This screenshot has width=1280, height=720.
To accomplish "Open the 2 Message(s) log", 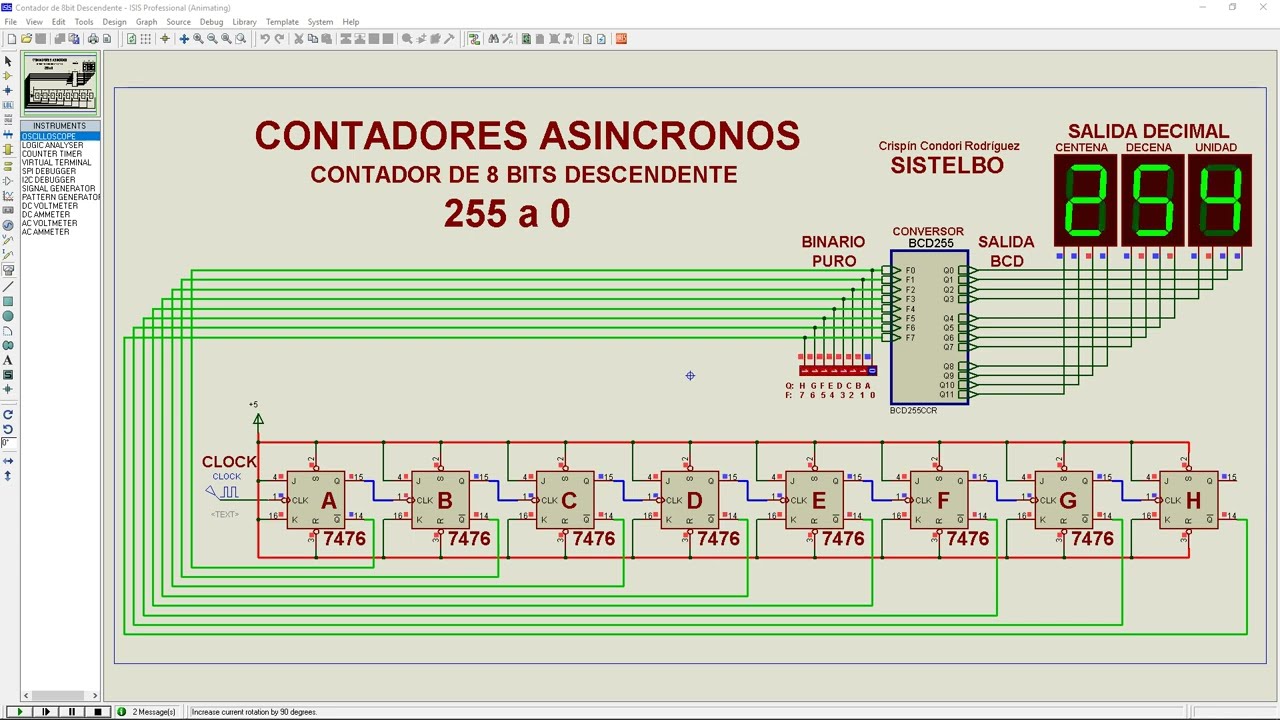I will pyautogui.click(x=147, y=712).
